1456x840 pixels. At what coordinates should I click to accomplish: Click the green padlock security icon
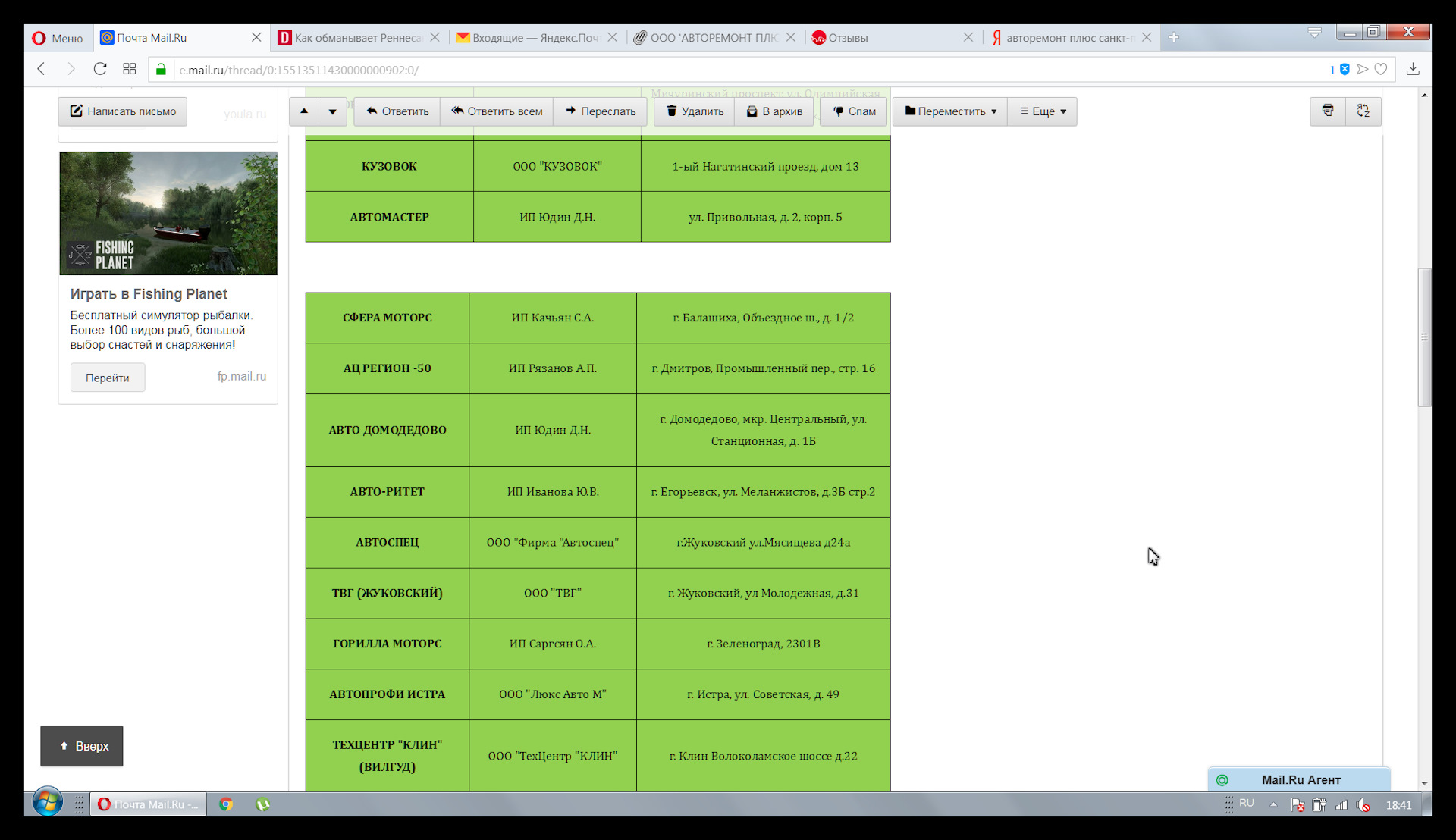(161, 70)
